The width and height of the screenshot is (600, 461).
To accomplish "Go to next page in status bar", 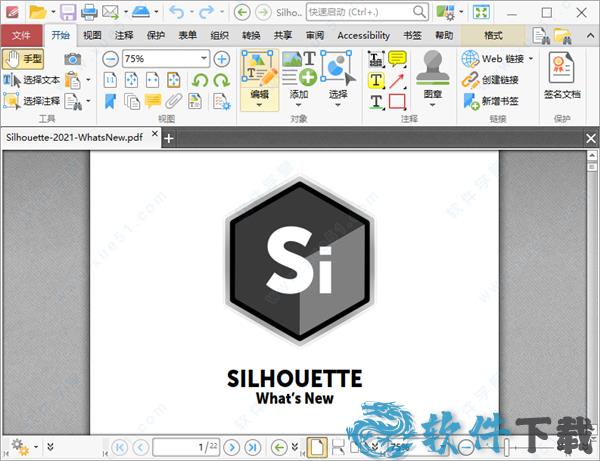I will pos(232,447).
